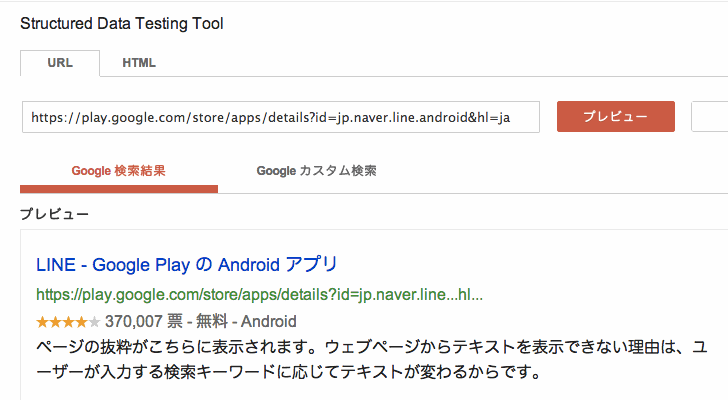728x400 pixels.
Task: Click the プレビュー section label
Action: click(x=55, y=214)
